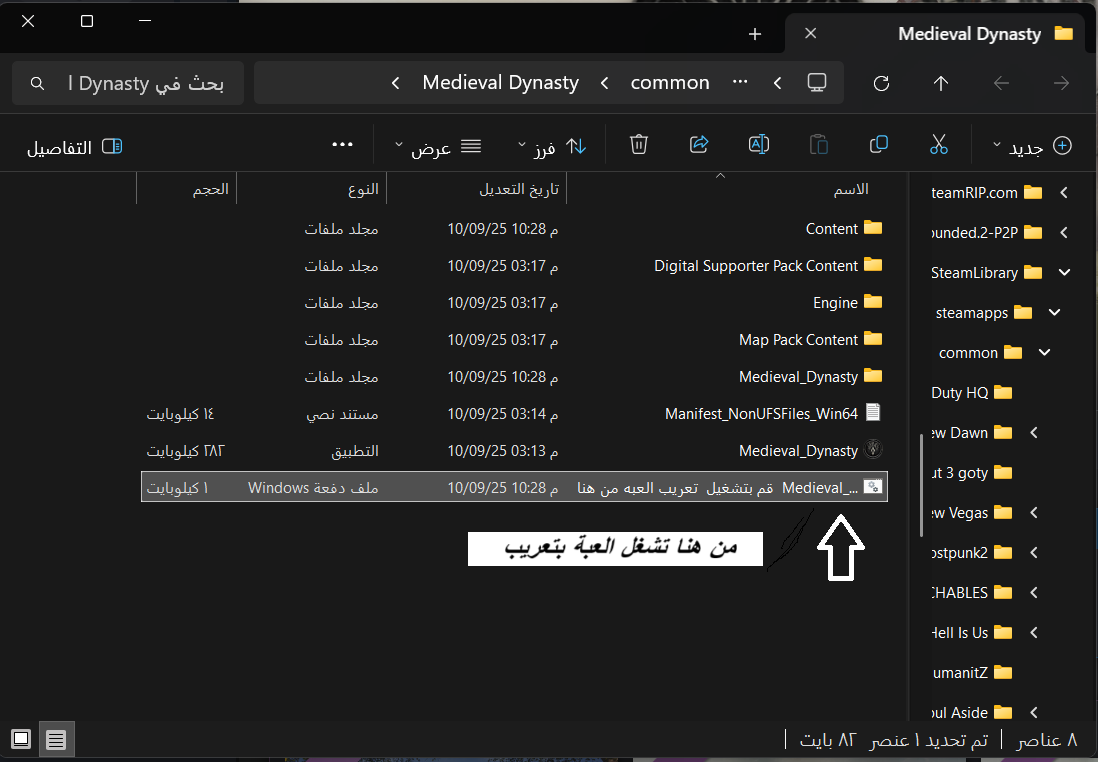Select the Map Pack Content folder icon
Image resolution: width=1098 pixels, height=762 pixels.
(x=873, y=339)
